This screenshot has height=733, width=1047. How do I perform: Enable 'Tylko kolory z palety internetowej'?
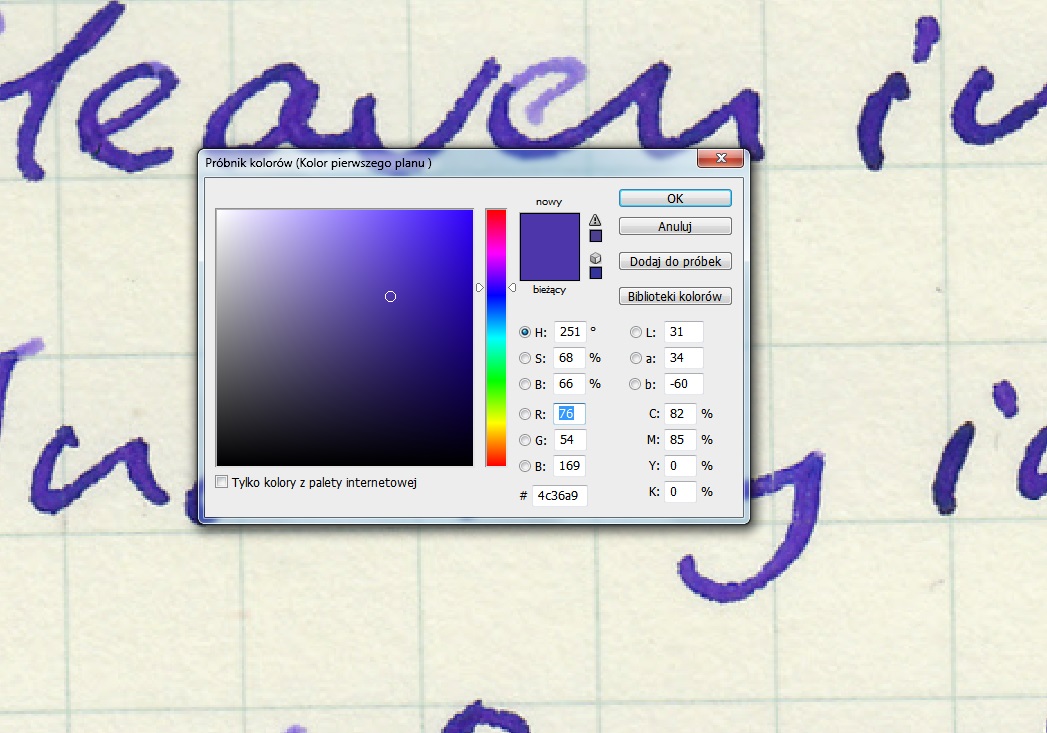pyautogui.click(x=222, y=481)
